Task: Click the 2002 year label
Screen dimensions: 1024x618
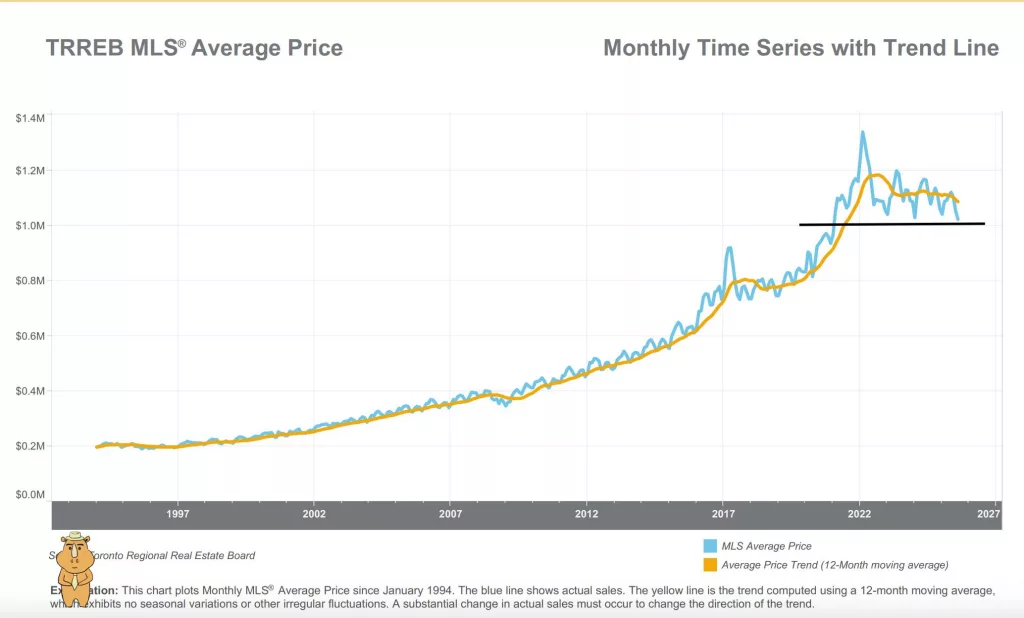Action: [314, 514]
